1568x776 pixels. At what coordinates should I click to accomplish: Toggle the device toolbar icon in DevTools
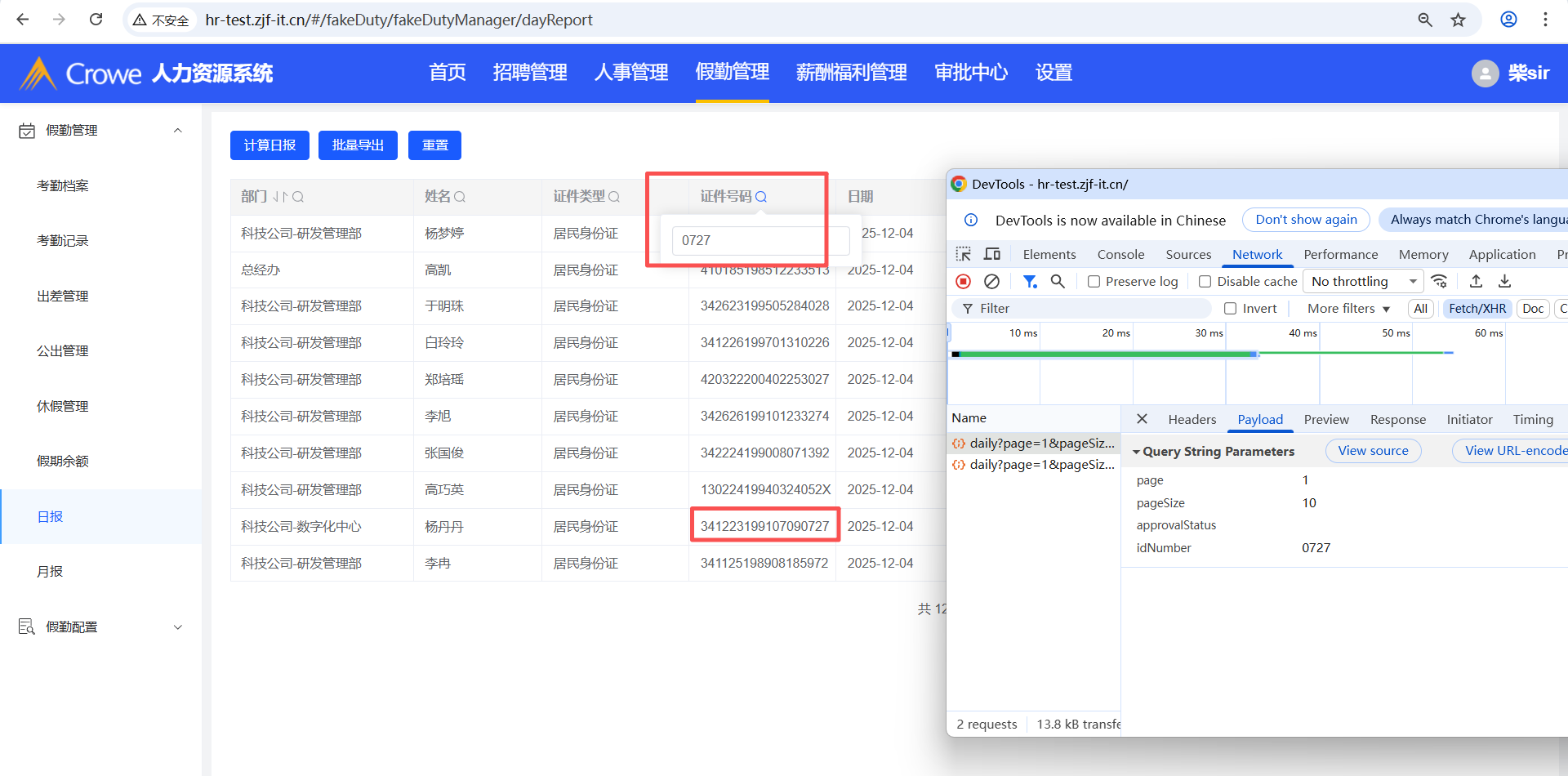[992, 254]
